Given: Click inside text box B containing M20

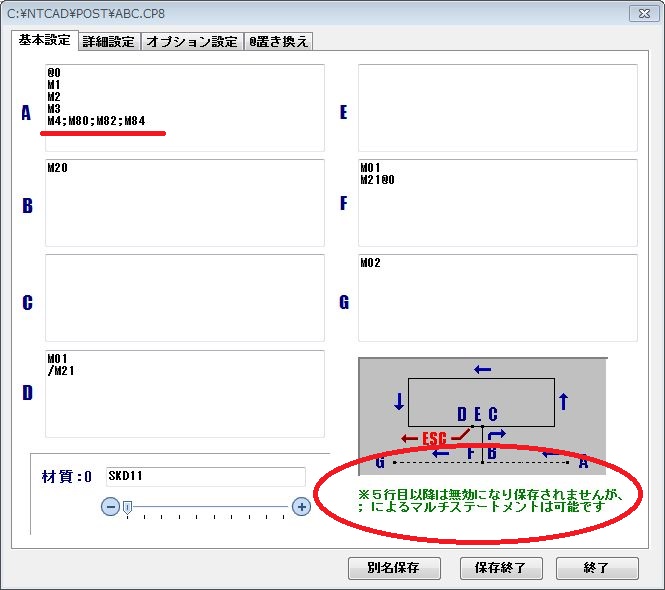Looking at the screenshot, I should click(x=184, y=203).
